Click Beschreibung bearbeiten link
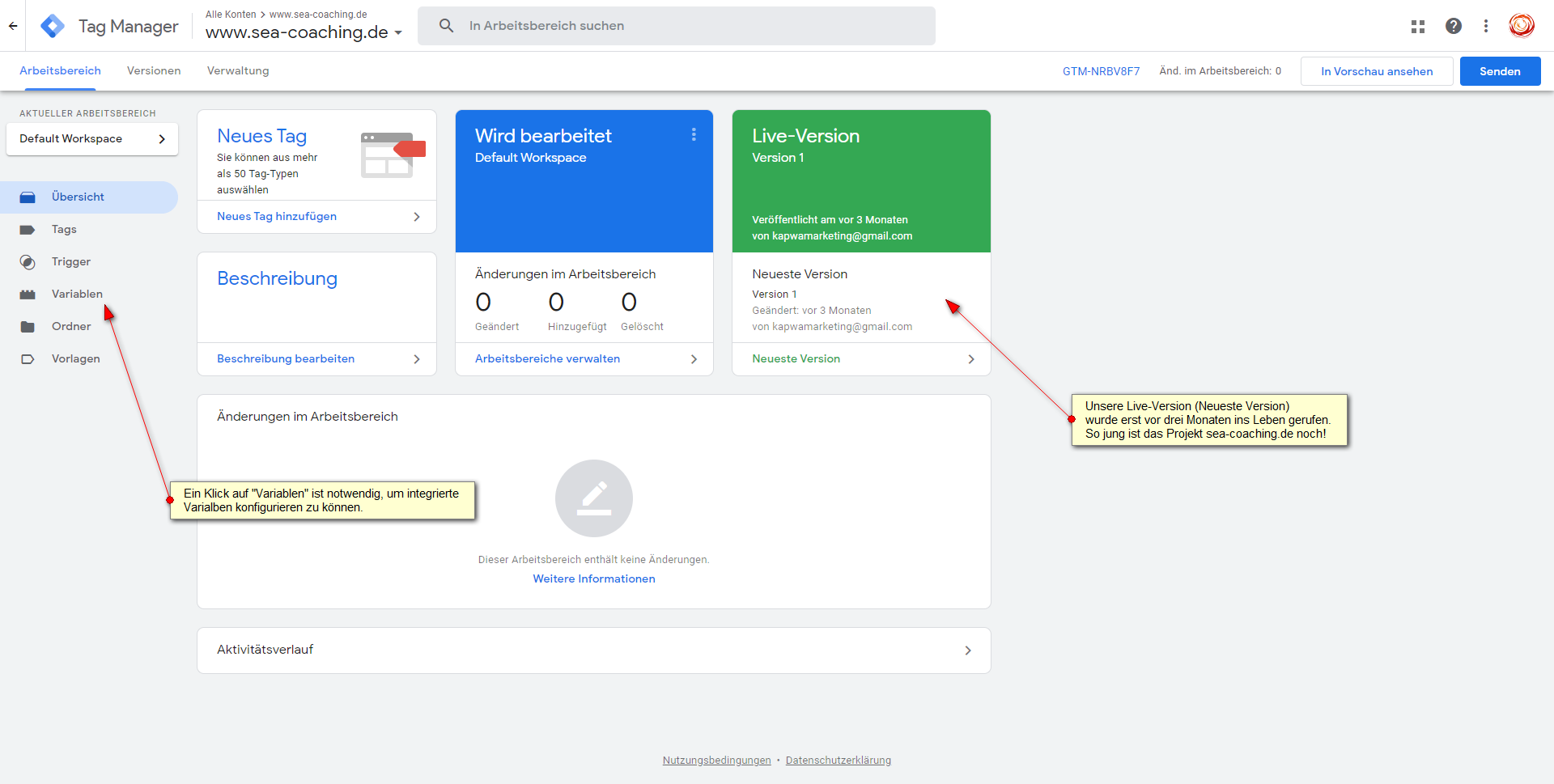Viewport: 1554px width, 784px height. click(x=286, y=359)
